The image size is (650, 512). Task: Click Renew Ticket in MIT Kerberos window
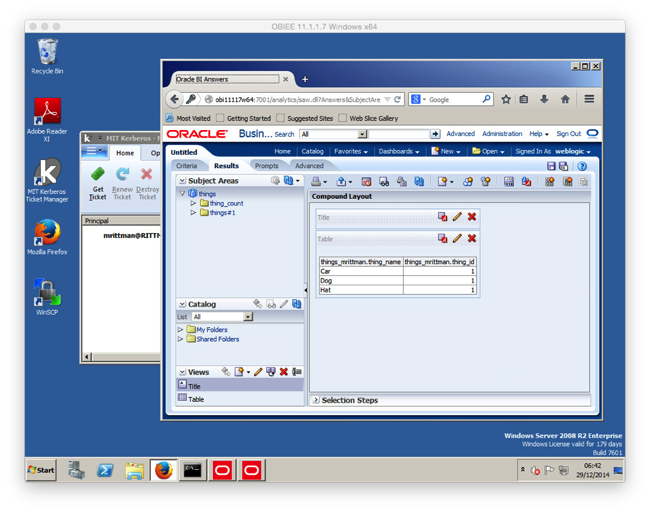coord(122,184)
